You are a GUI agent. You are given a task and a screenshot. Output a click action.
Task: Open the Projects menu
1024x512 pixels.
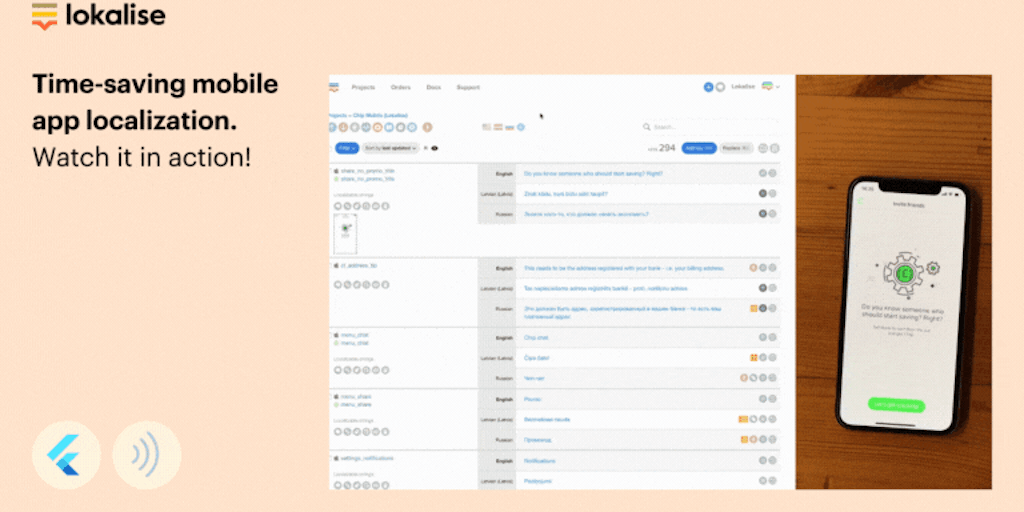pyautogui.click(x=363, y=87)
